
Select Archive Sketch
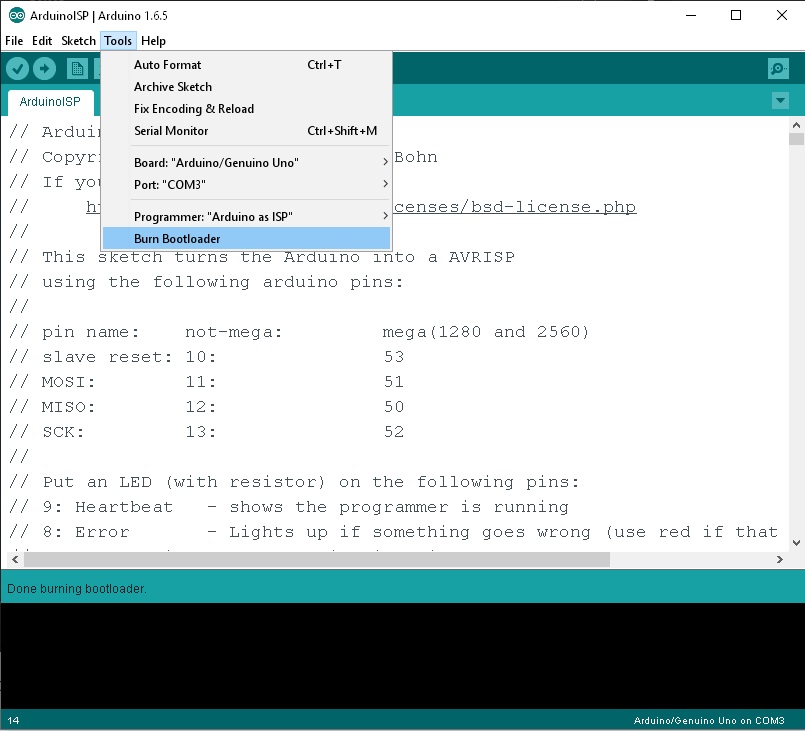click(x=246, y=87)
